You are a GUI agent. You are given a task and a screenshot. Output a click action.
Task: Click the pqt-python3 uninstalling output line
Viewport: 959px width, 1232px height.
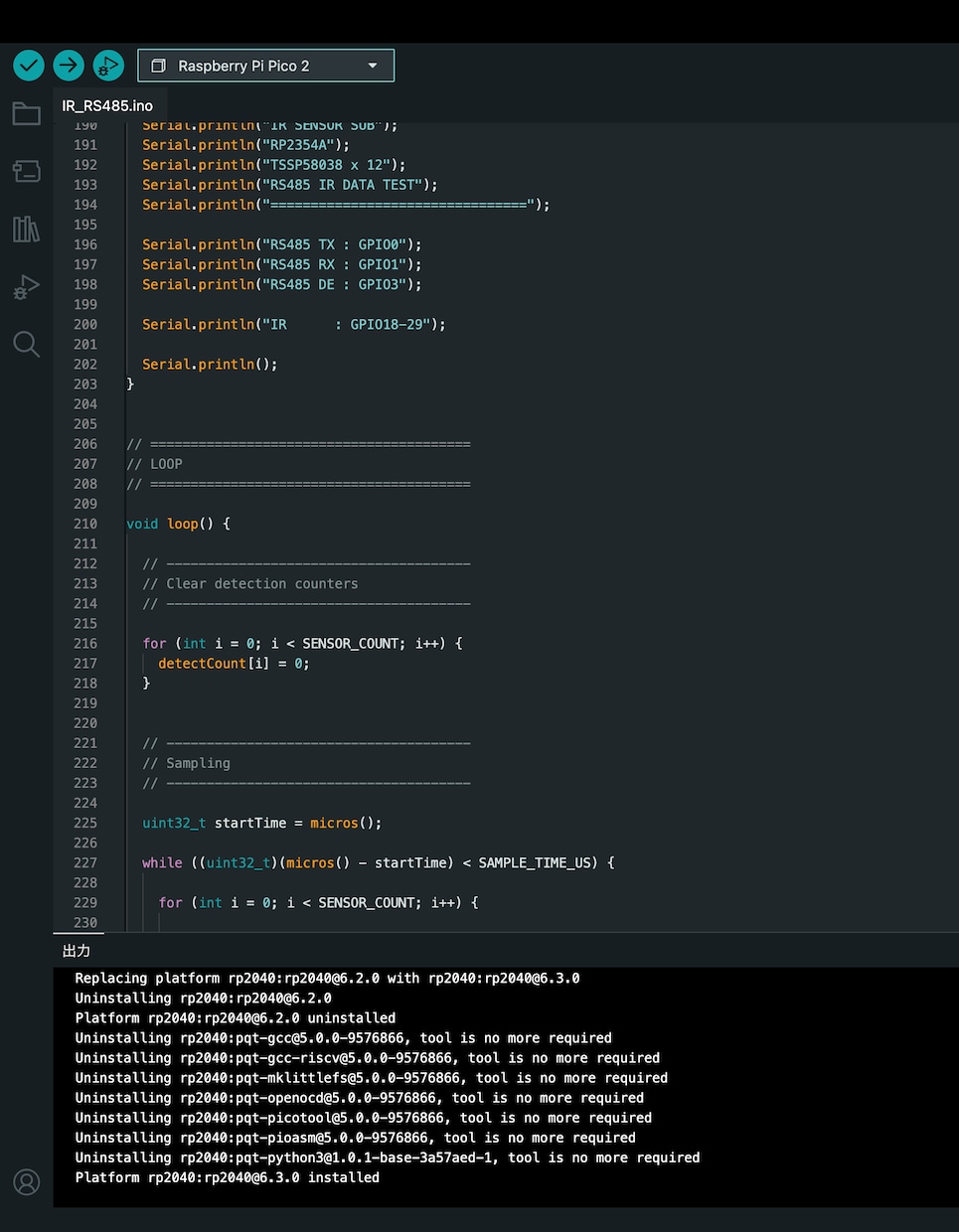point(387,1157)
